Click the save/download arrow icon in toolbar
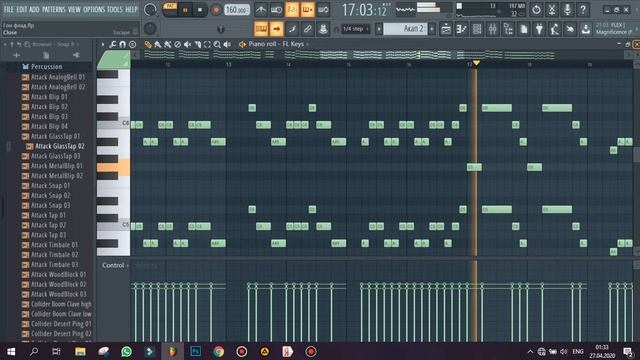The width and height of the screenshot is (640, 360). click(x=586, y=29)
